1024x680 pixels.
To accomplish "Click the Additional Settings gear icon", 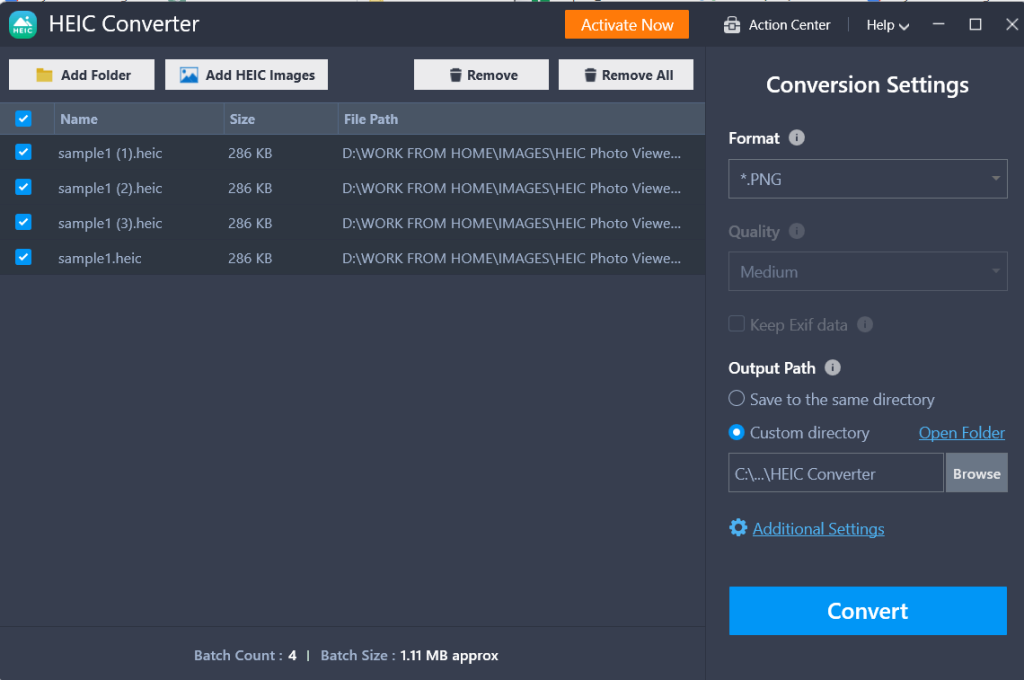I will tap(738, 528).
